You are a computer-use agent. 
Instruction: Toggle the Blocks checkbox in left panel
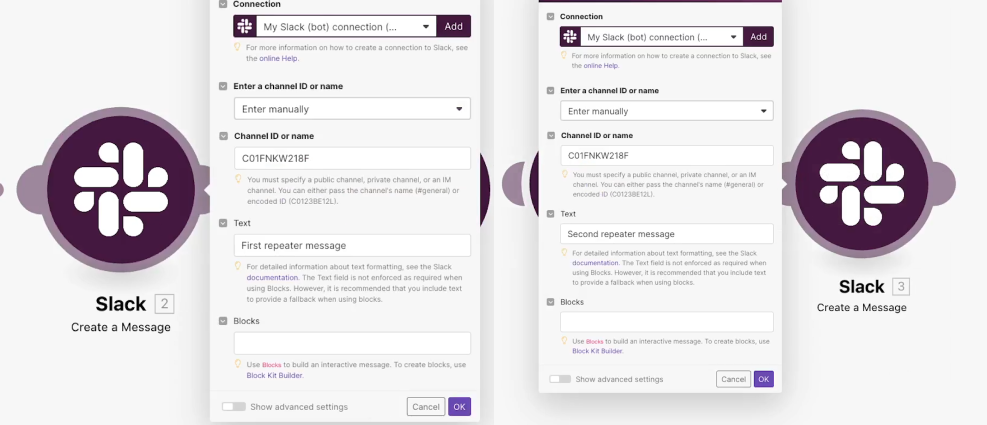[x=223, y=320]
